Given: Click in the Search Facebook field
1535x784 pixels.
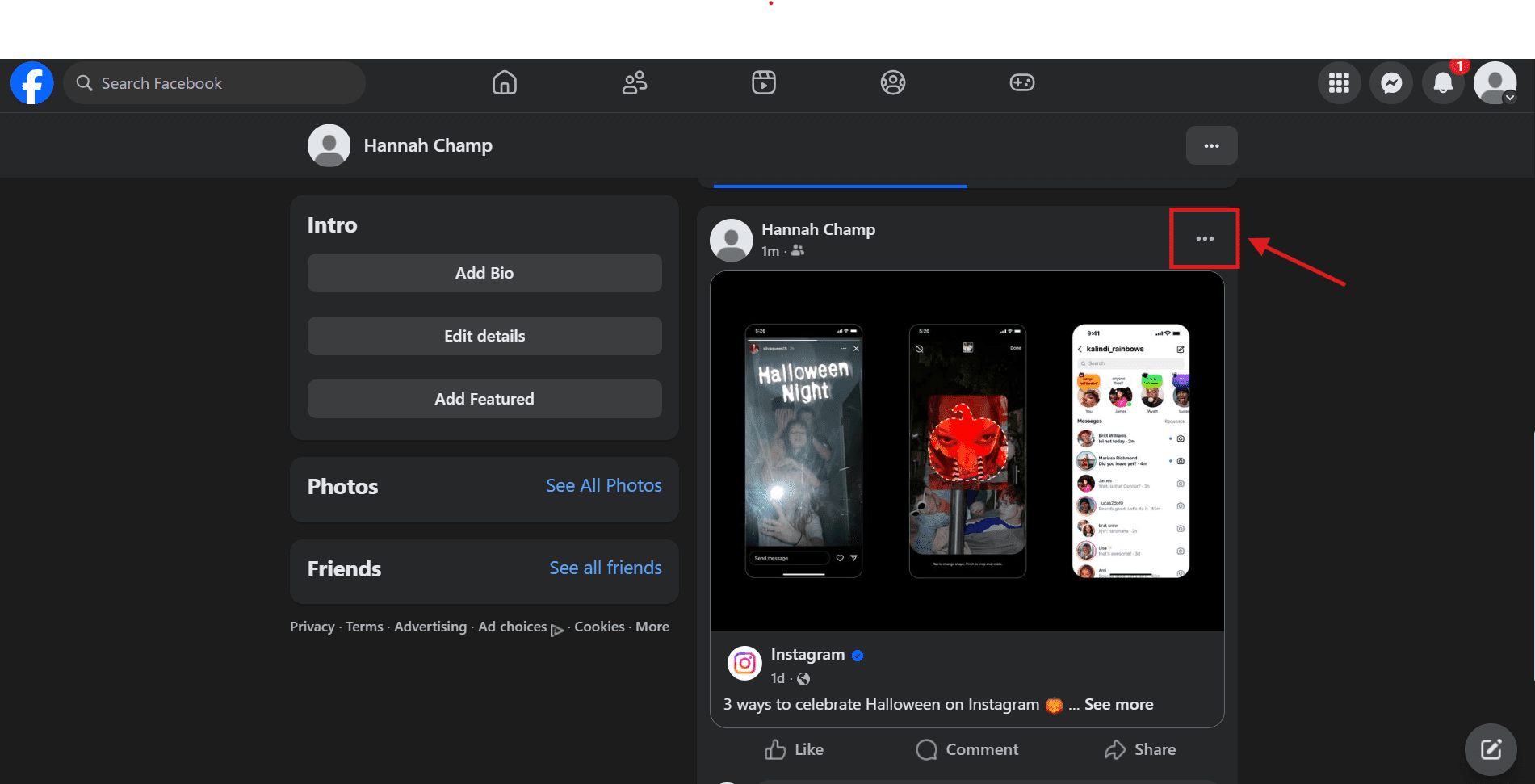Looking at the screenshot, I should click(214, 83).
